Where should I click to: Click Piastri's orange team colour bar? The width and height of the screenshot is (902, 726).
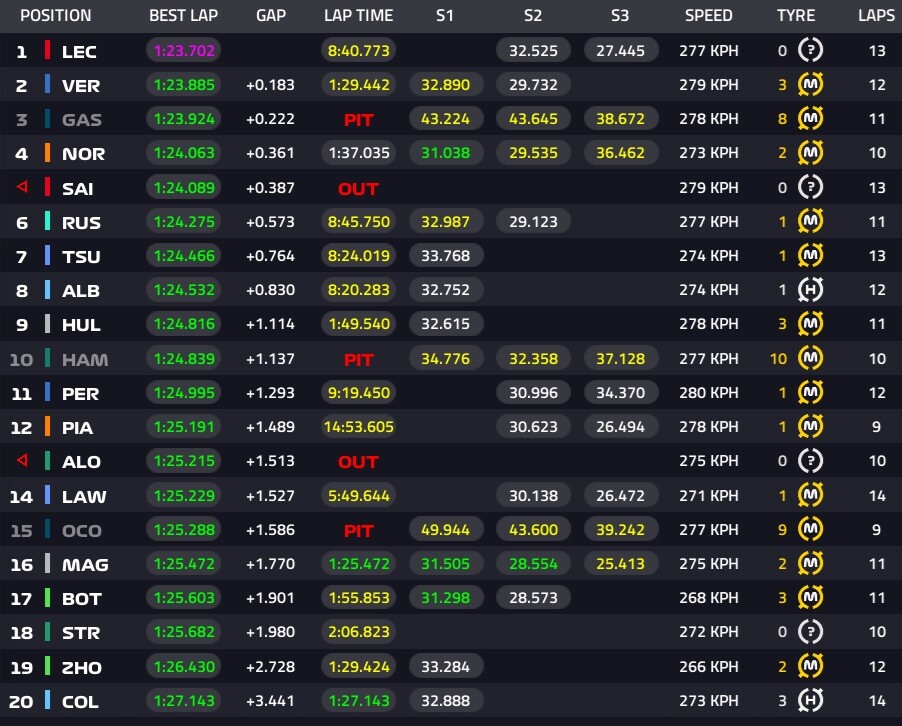tap(47, 427)
